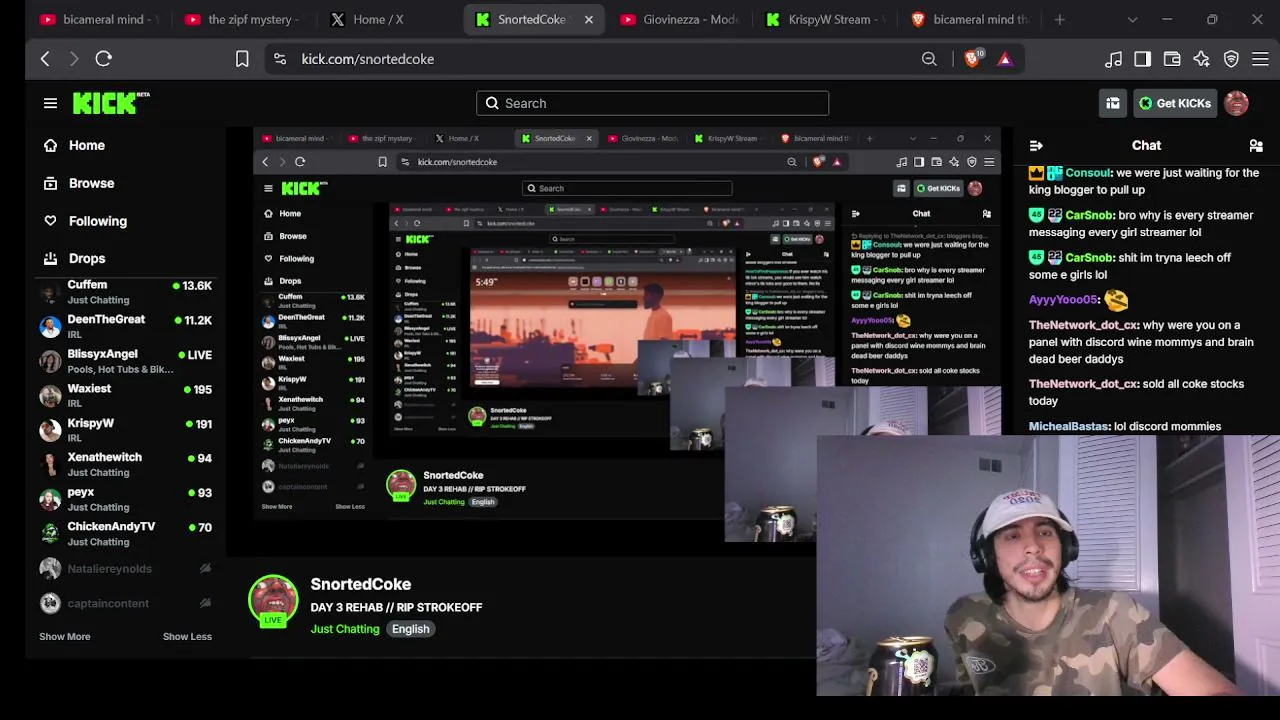Open BlissyxAngel's live channel
The height and width of the screenshot is (720, 1280).
pyautogui.click(x=125, y=361)
